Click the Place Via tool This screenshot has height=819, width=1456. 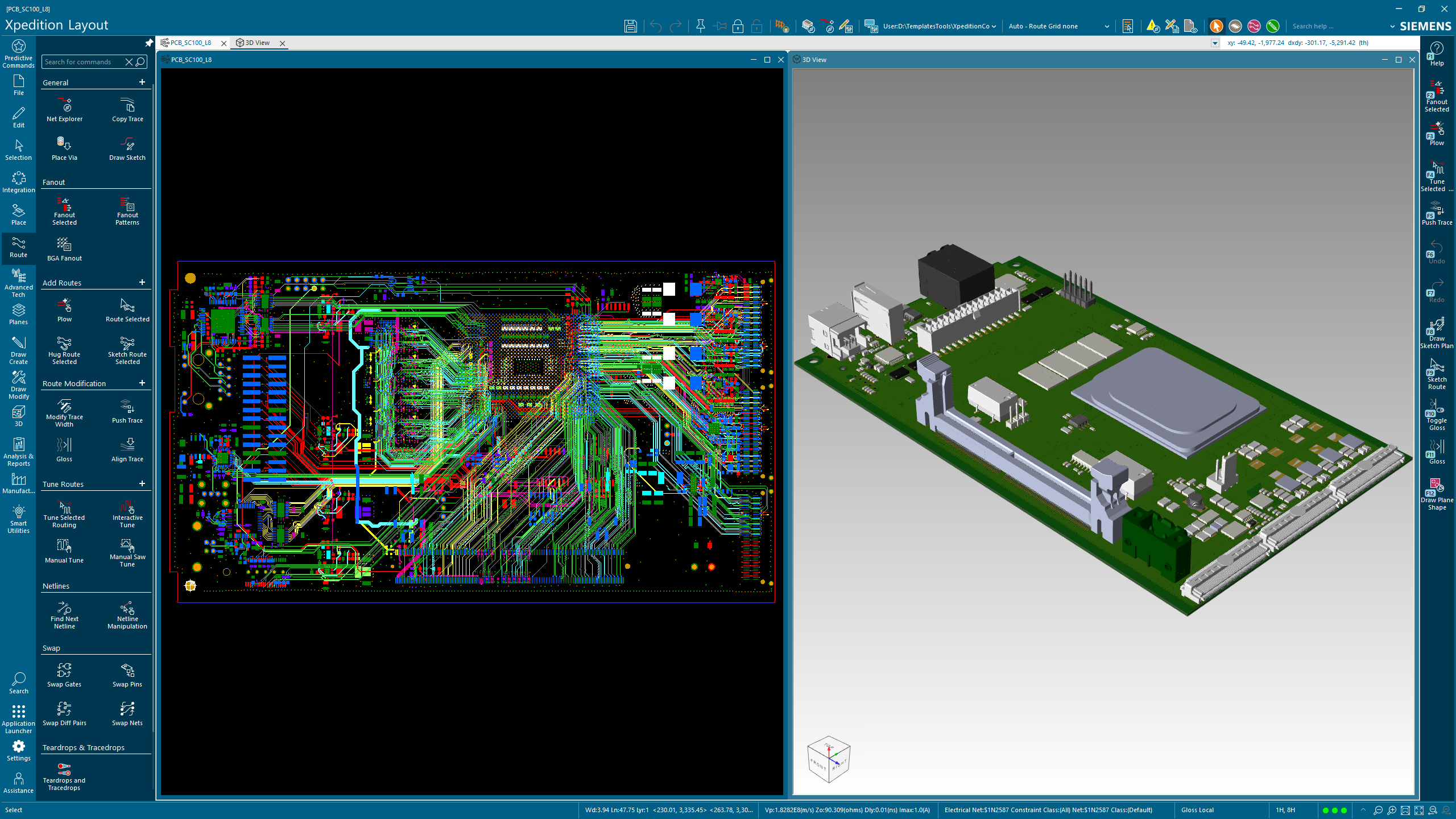[64, 147]
